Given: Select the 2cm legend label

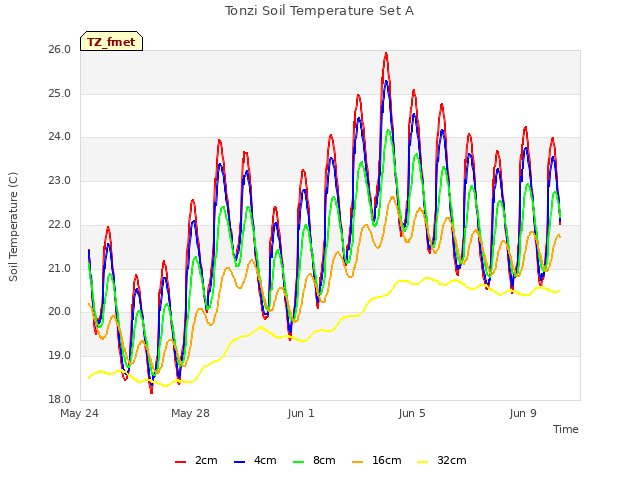Looking at the screenshot, I should pyautogui.click(x=206, y=460).
